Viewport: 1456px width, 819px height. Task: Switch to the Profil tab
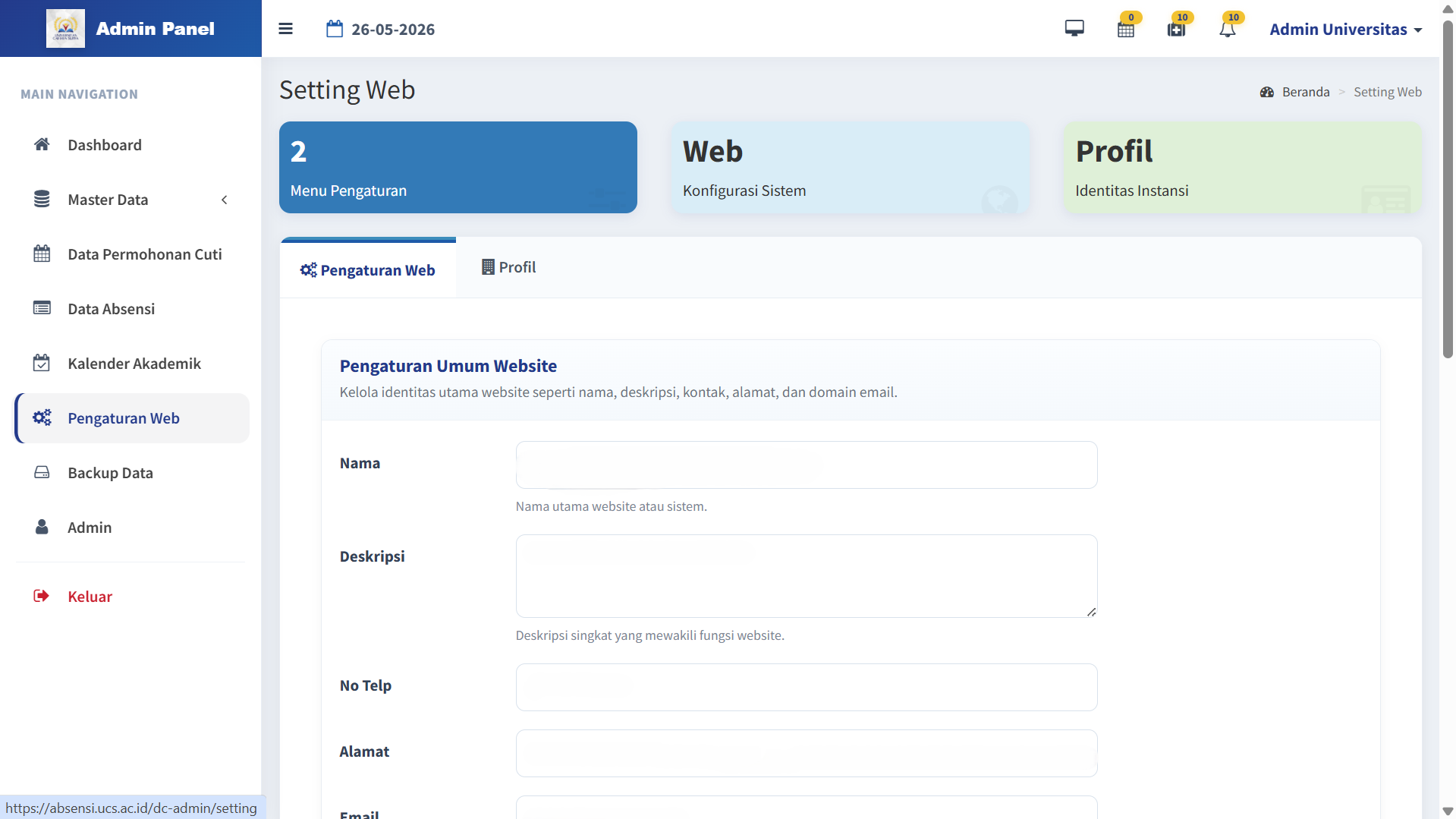509,267
